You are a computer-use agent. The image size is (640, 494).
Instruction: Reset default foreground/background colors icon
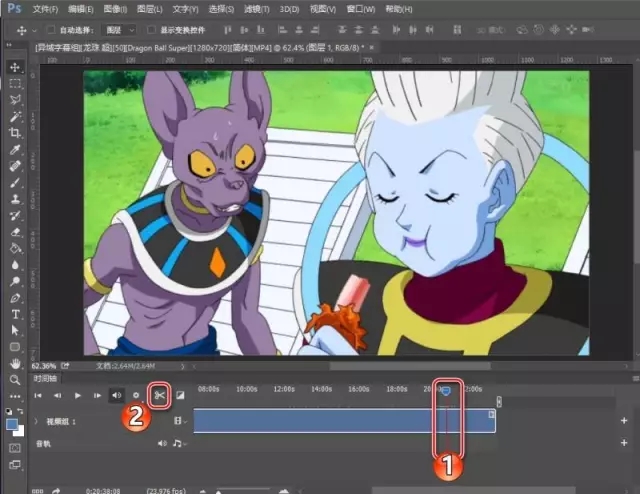pyautogui.click(x=9, y=411)
